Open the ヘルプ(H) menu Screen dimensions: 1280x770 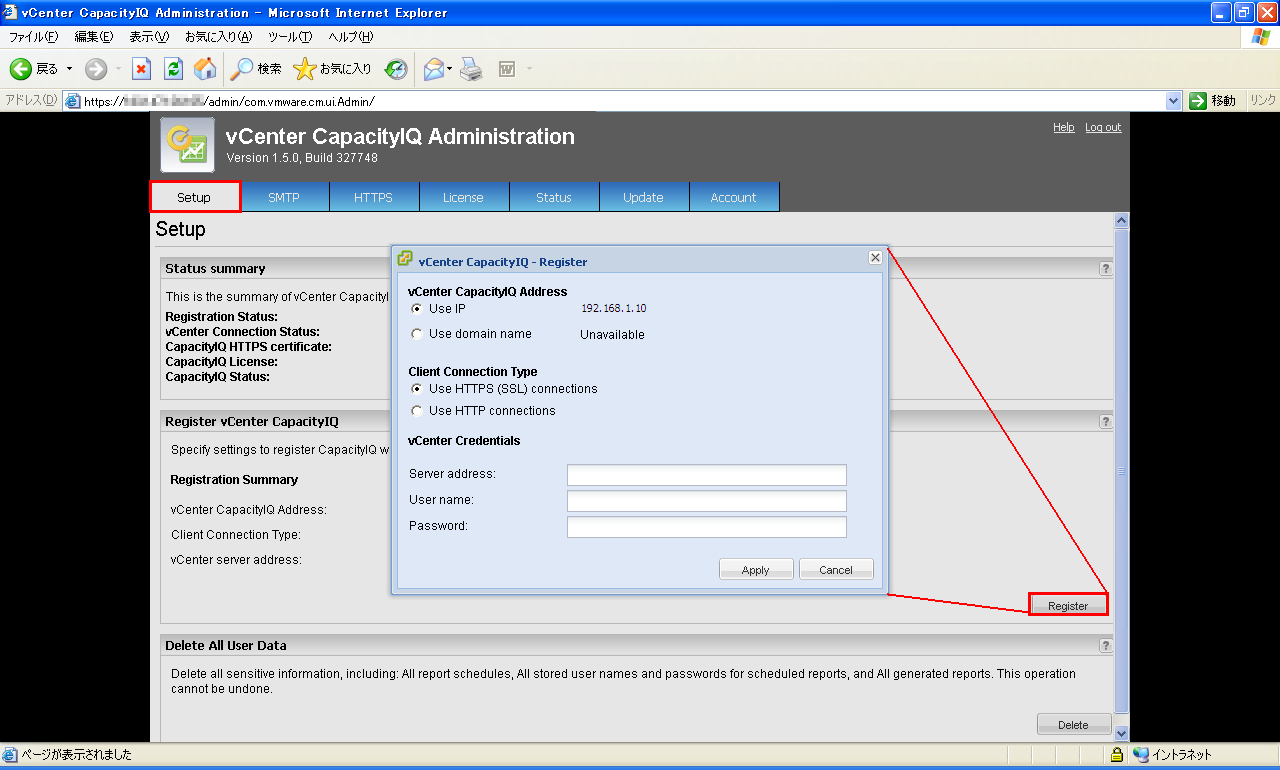click(351, 37)
